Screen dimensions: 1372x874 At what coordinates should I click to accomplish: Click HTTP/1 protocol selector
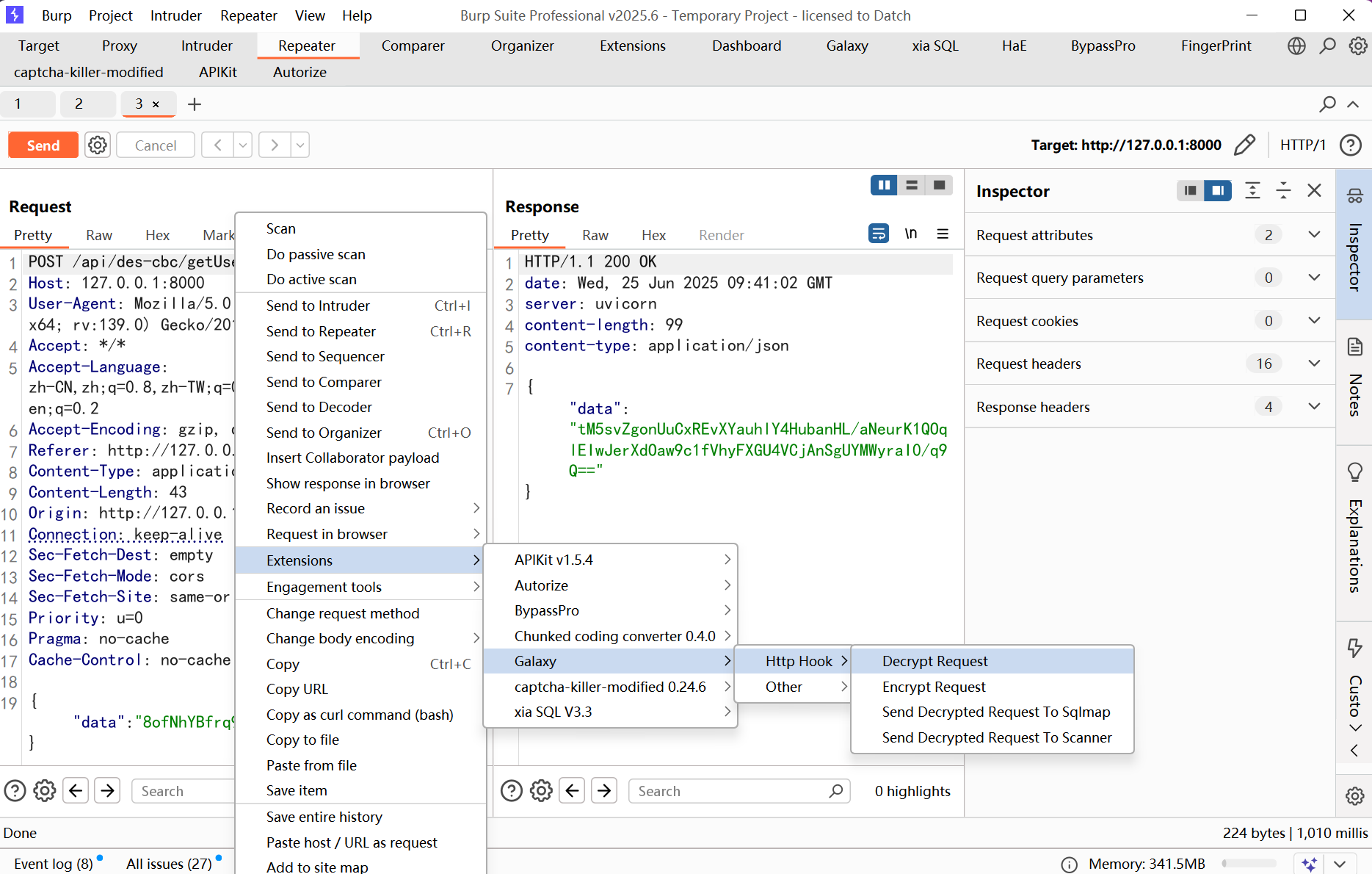pyautogui.click(x=1303, y=145)
